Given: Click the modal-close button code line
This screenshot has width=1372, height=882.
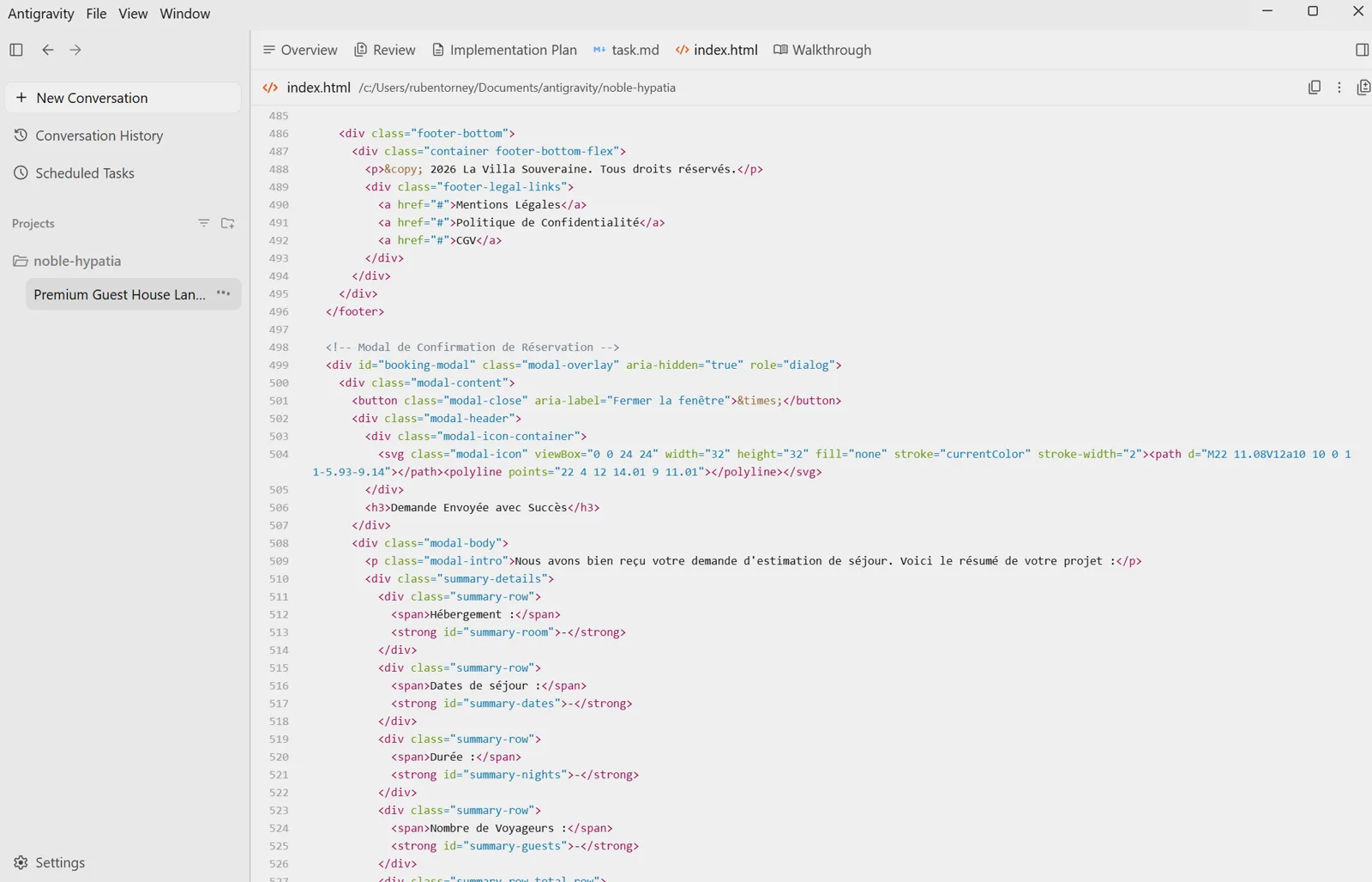Looking at the screenshot, I should point(596,401).
